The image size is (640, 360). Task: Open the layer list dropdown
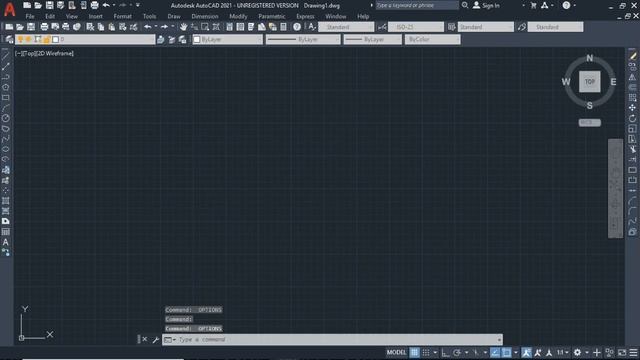(x=85, y=39)
